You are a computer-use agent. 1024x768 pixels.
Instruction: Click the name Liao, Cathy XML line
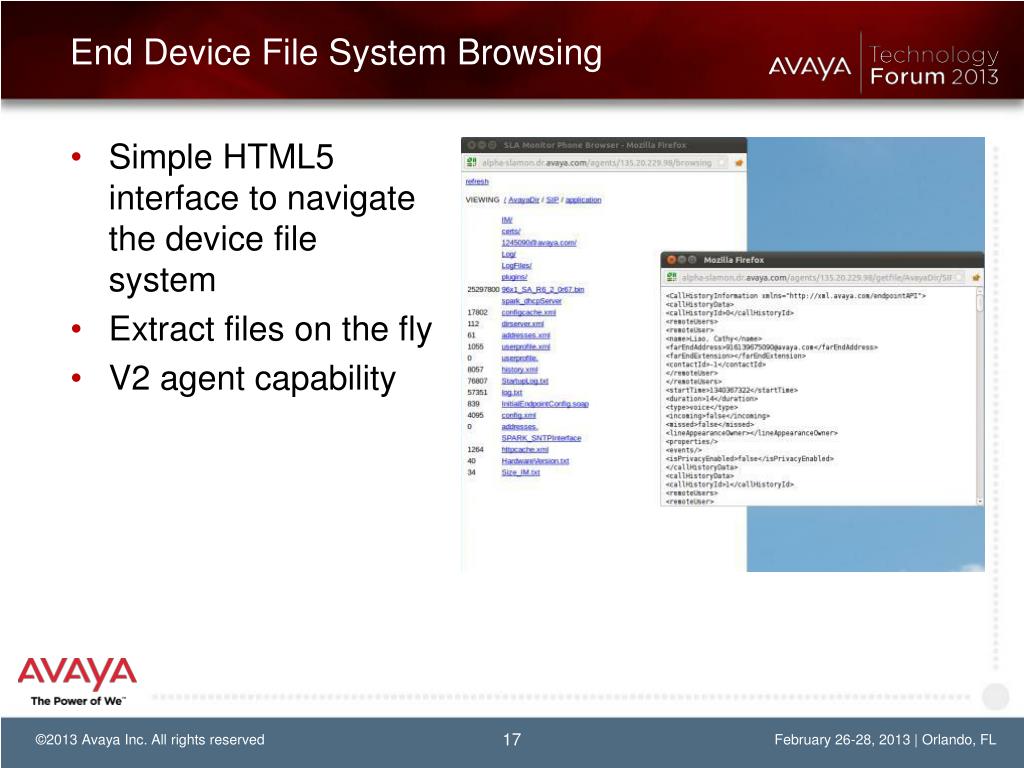coord(714,339)
